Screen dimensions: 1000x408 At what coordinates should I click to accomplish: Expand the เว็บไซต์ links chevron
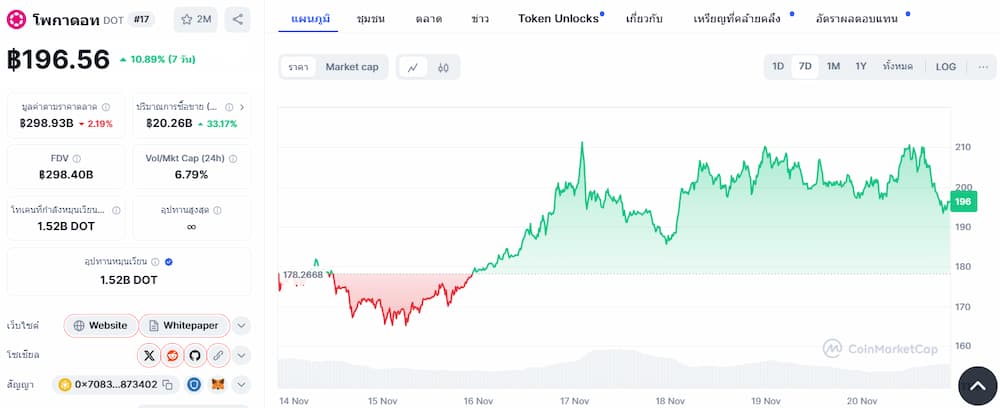241,326
